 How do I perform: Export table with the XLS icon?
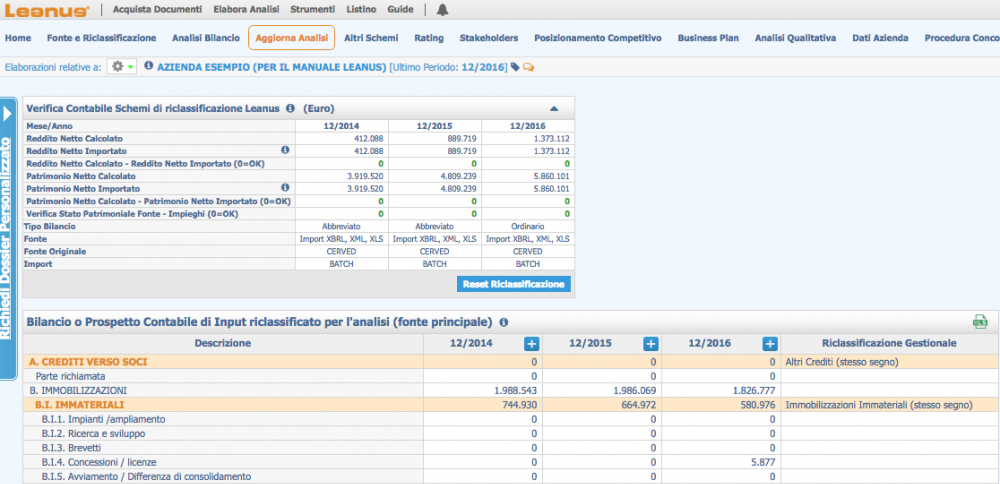click(x=980, y=322)
